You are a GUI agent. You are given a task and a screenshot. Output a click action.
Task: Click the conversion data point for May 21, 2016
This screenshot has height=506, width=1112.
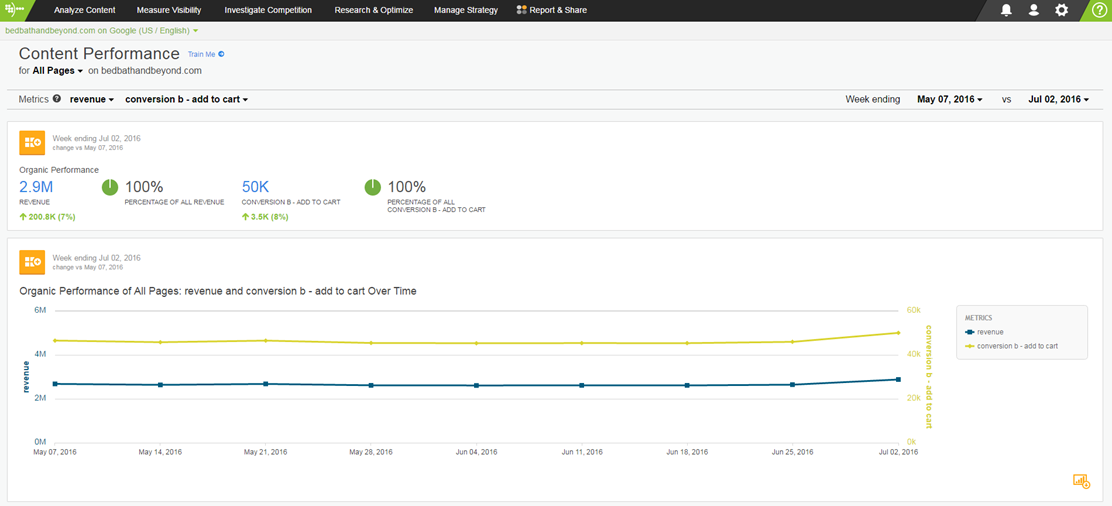pos(266,341)
